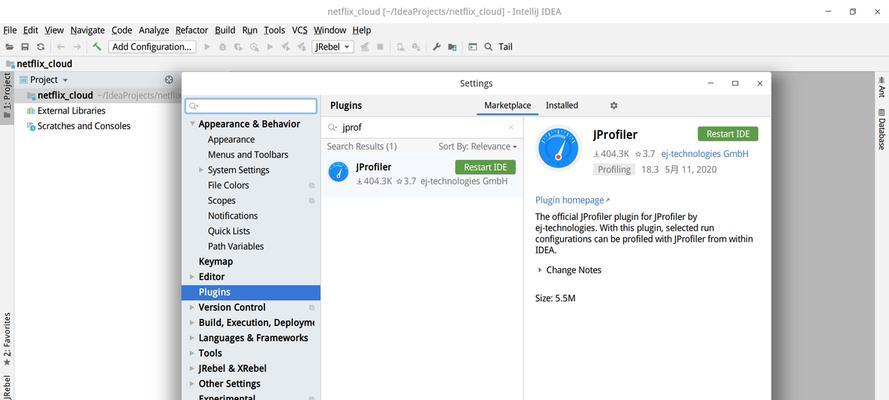889x400 pixels.
Task: Expand the JRebel & XRebel arrow
Action: pyautogui.click(x=192, y=368)
